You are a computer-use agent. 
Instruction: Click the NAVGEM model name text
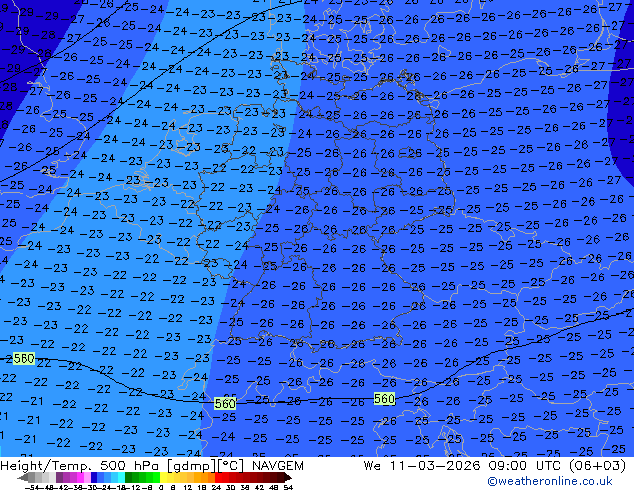pyautogui.click(x=278, y=466)
